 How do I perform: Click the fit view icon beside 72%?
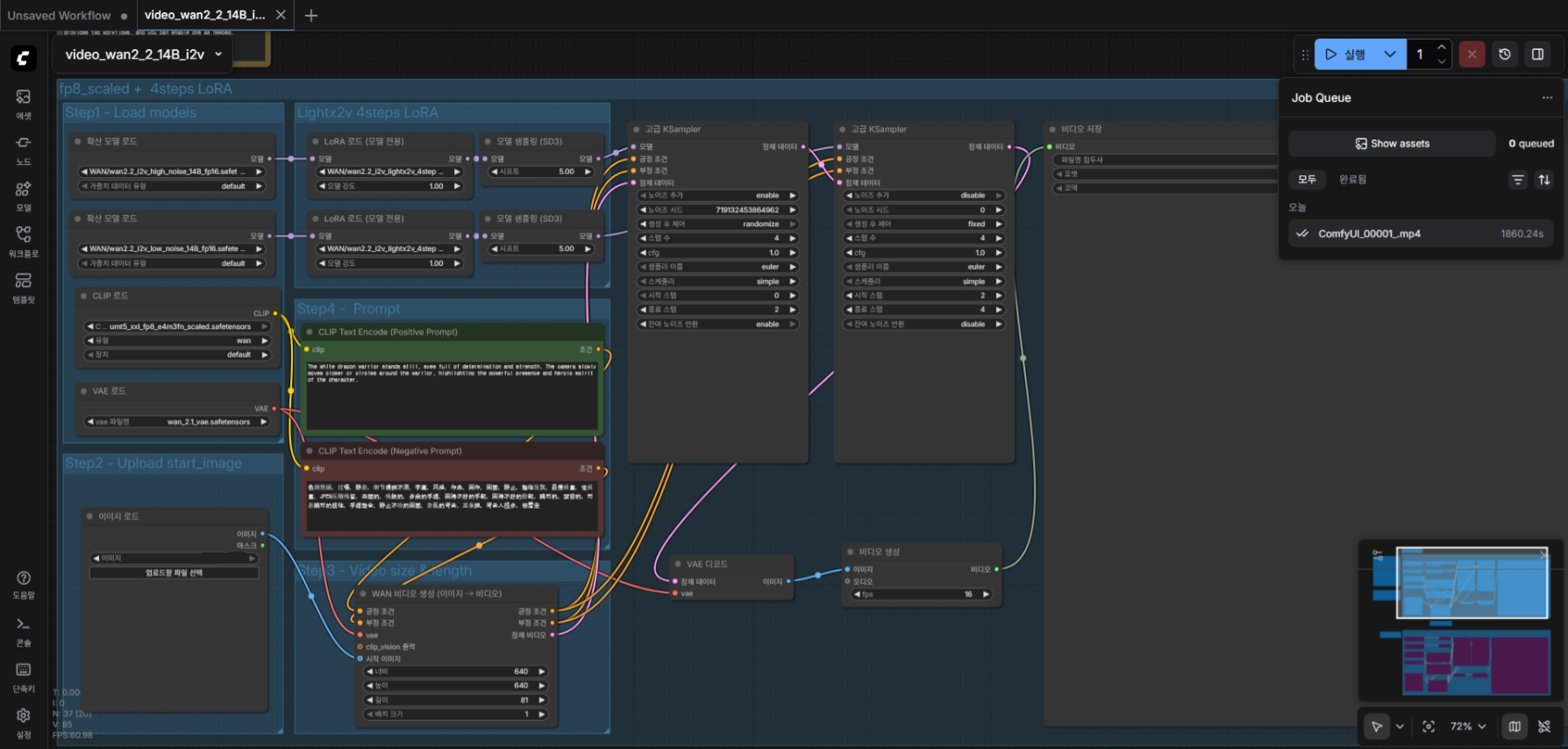pyautogui.click(x=1429, y=726)
